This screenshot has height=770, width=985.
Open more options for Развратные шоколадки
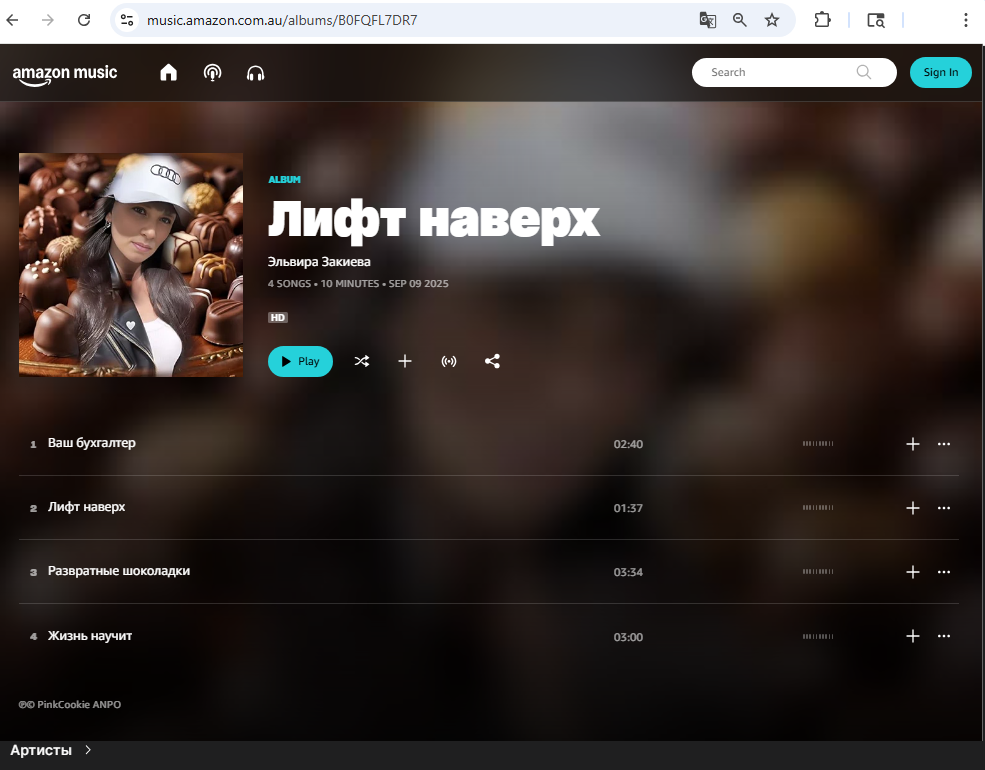[x=944, y=572]
